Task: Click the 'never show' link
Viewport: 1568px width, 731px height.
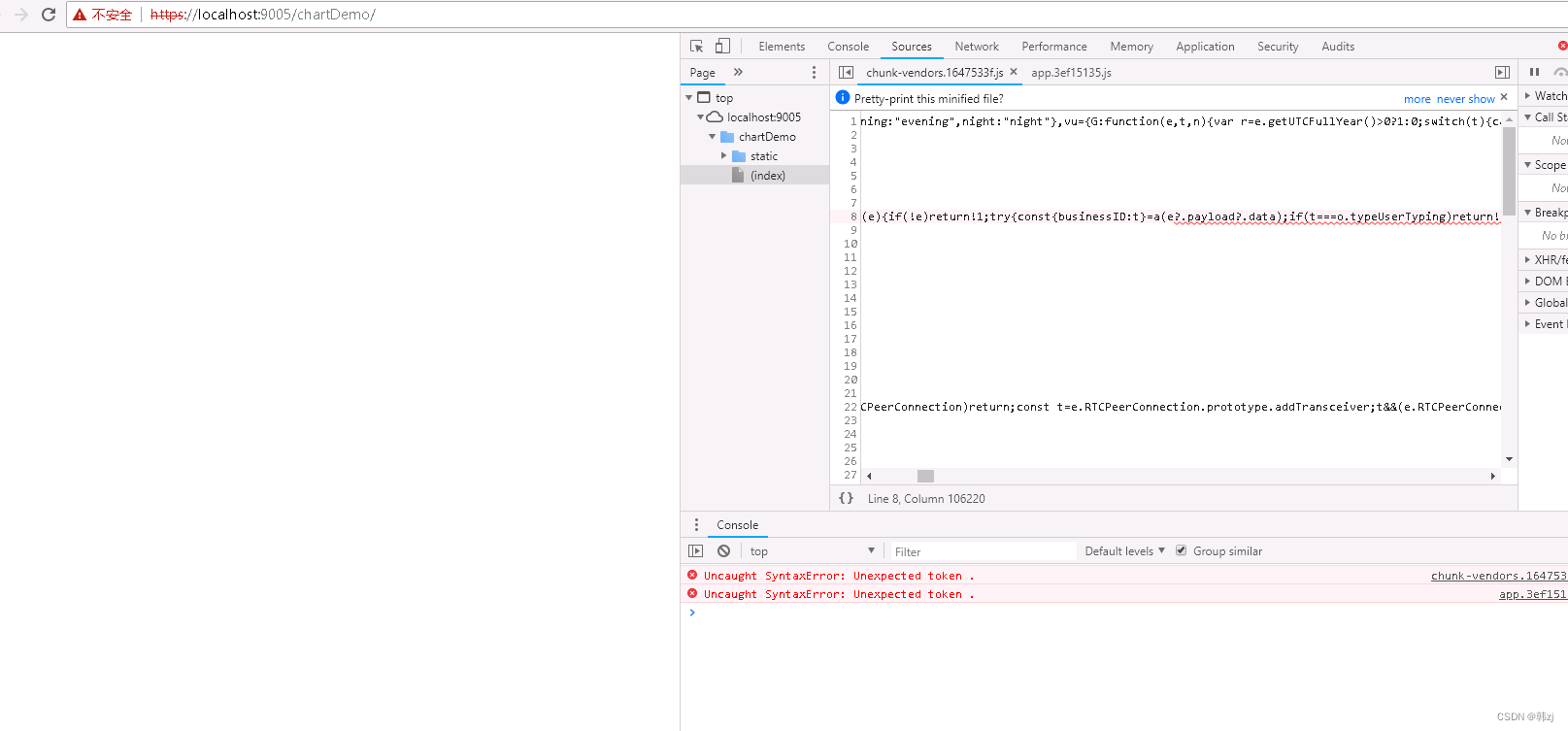Action: click(1465, 99)
